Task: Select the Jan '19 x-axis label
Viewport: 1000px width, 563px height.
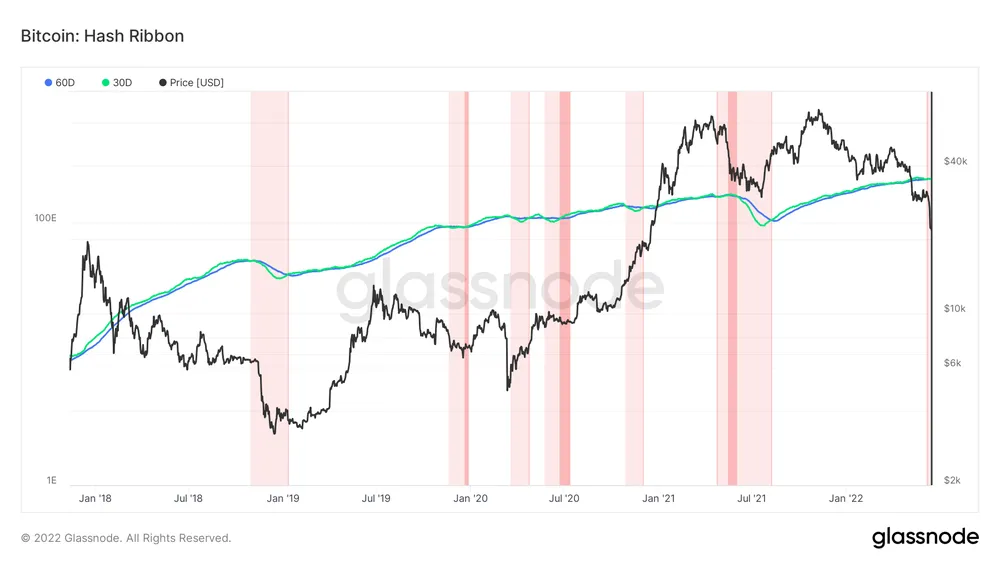Action: [285, 497]
